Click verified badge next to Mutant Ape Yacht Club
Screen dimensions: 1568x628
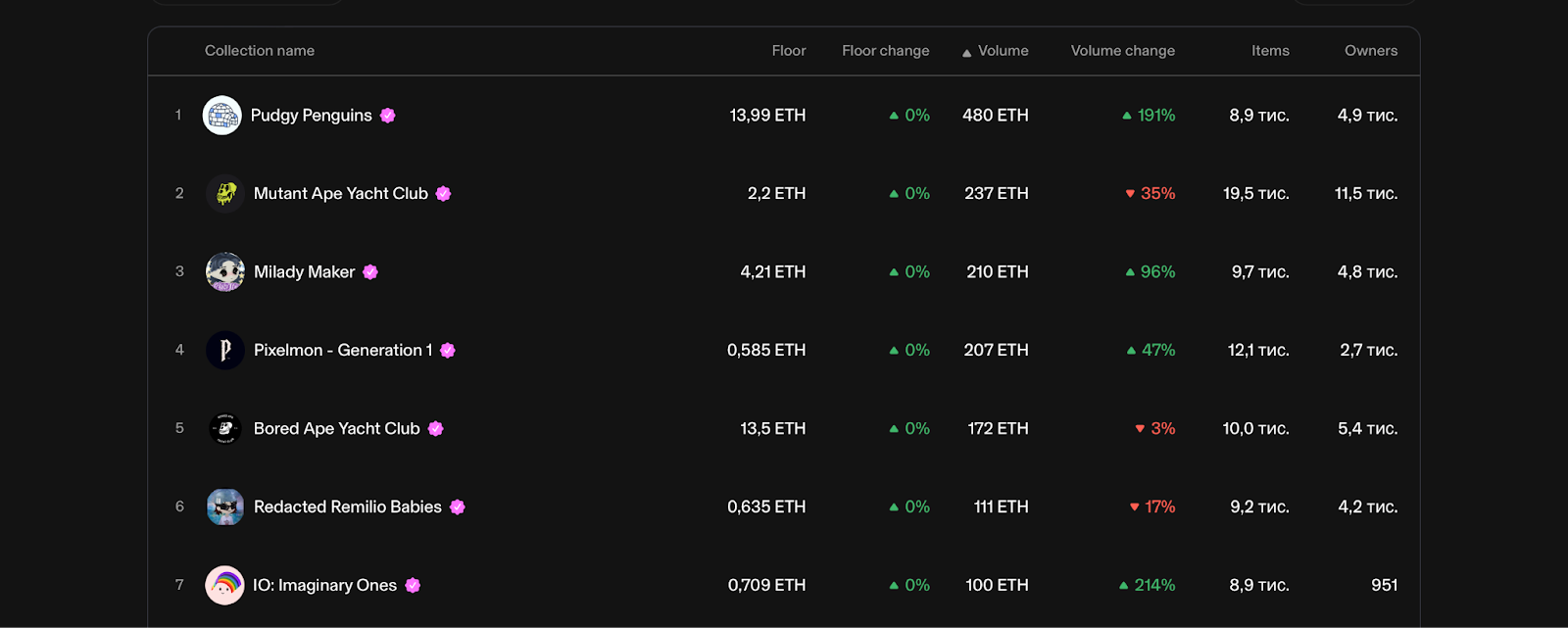[444, 194]
